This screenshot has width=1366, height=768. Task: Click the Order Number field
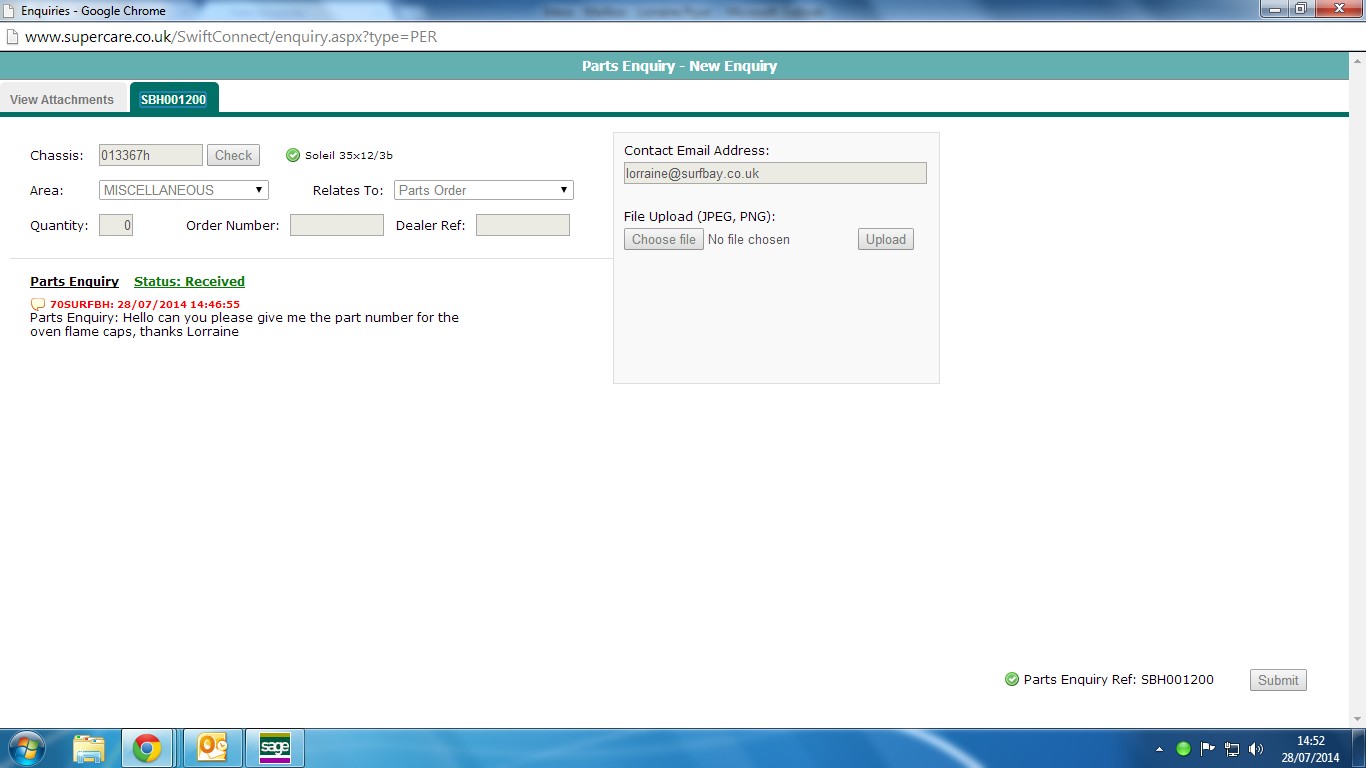click(x=337, y=225)
